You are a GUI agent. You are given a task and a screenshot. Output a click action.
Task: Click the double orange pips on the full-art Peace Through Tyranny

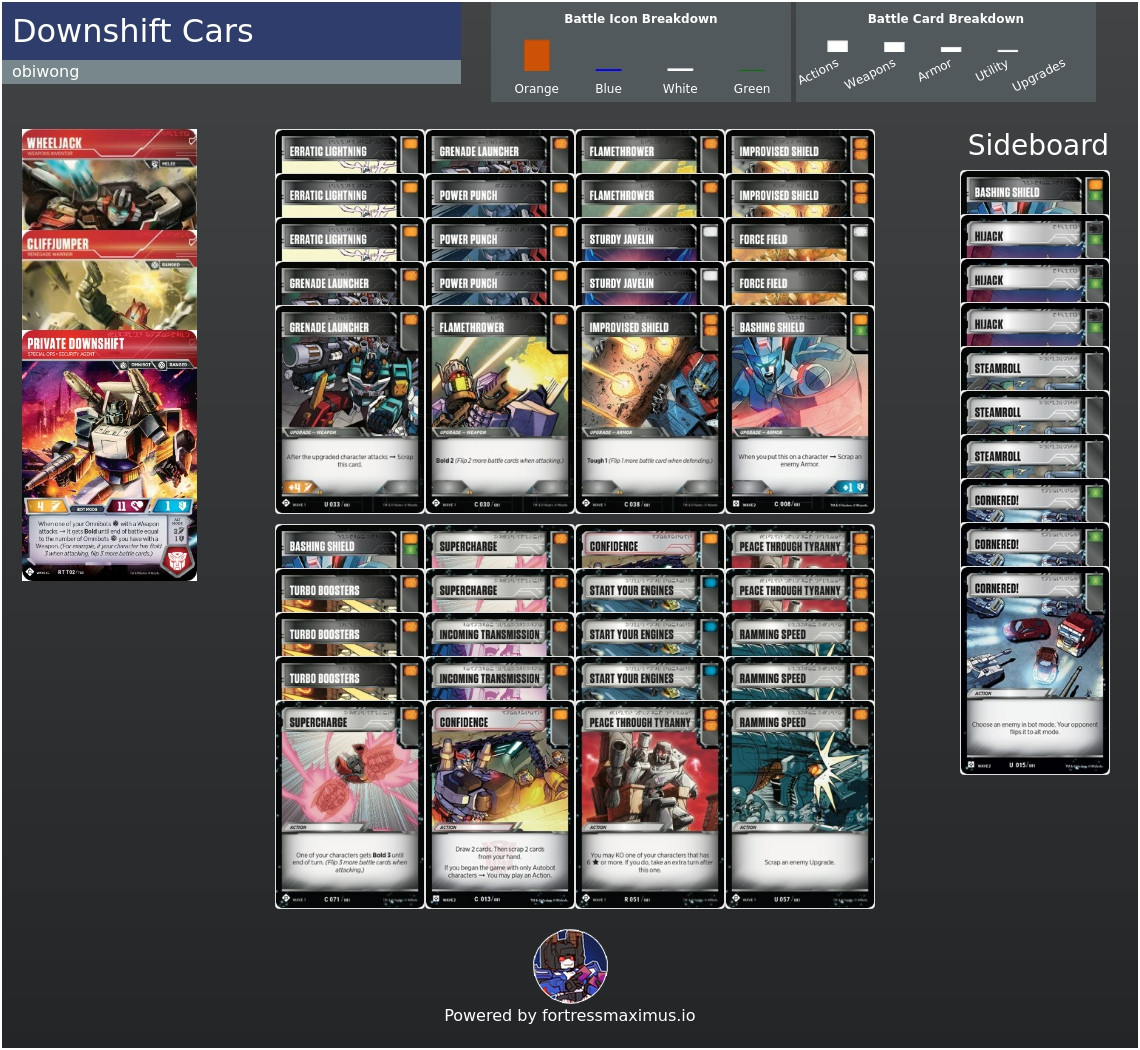coord(710,720)
